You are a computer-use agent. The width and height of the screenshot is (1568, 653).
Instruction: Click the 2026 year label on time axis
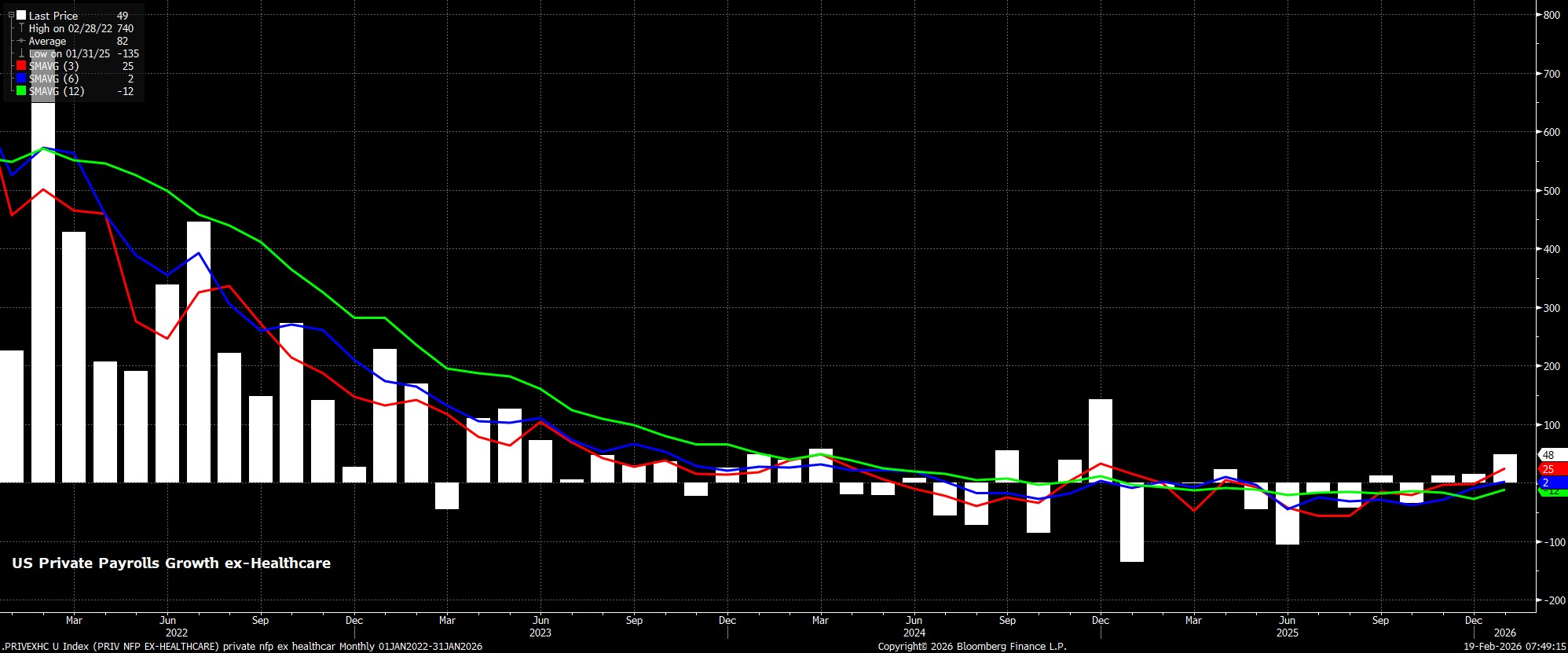(1504, 633)
